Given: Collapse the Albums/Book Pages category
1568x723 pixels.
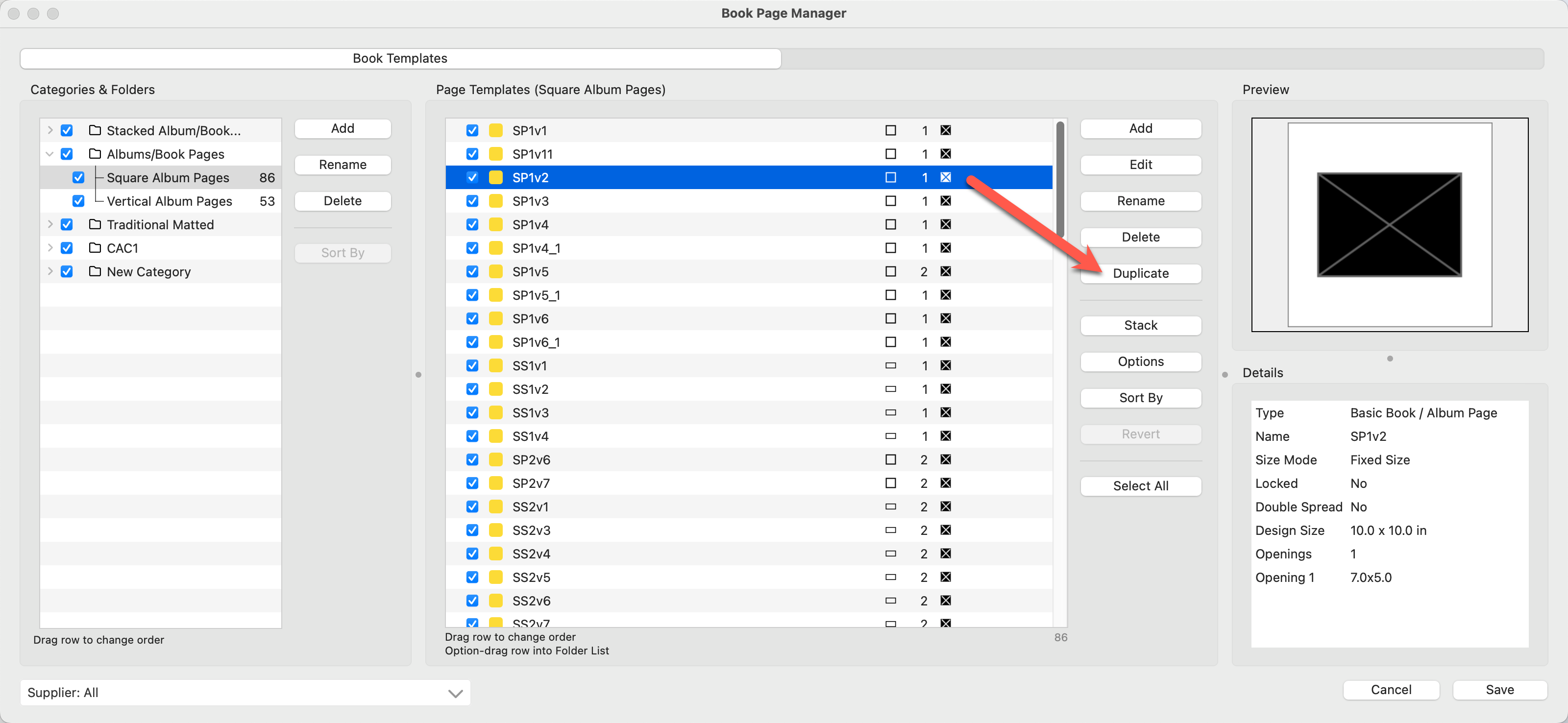Looking at the screenshot, I should click(50, 154).
